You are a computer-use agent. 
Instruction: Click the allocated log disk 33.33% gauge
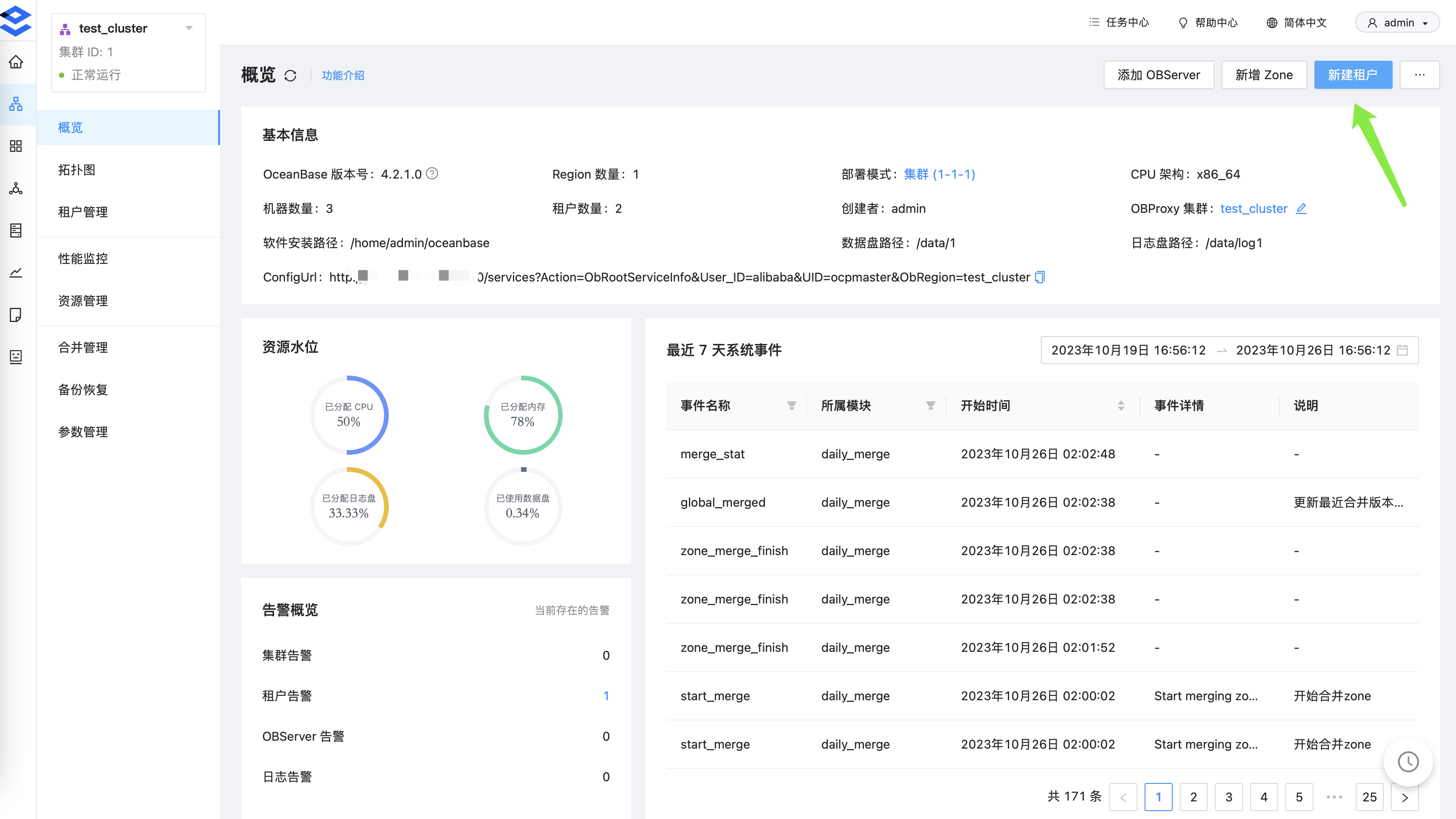pos(349,506)
